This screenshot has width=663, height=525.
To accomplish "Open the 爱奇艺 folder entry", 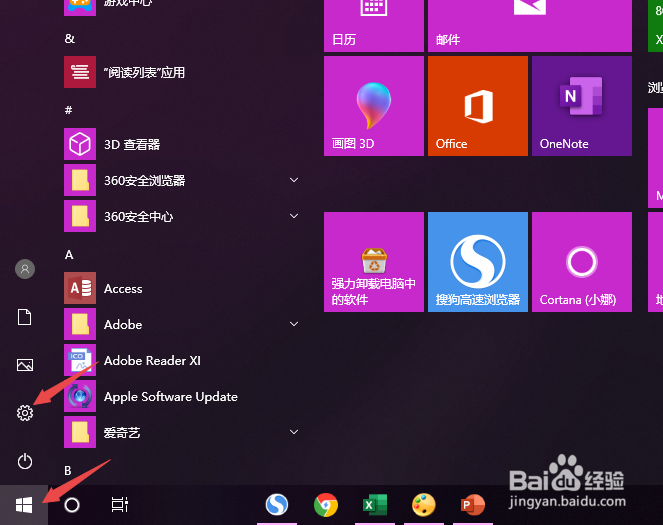I will coord(182,432).
